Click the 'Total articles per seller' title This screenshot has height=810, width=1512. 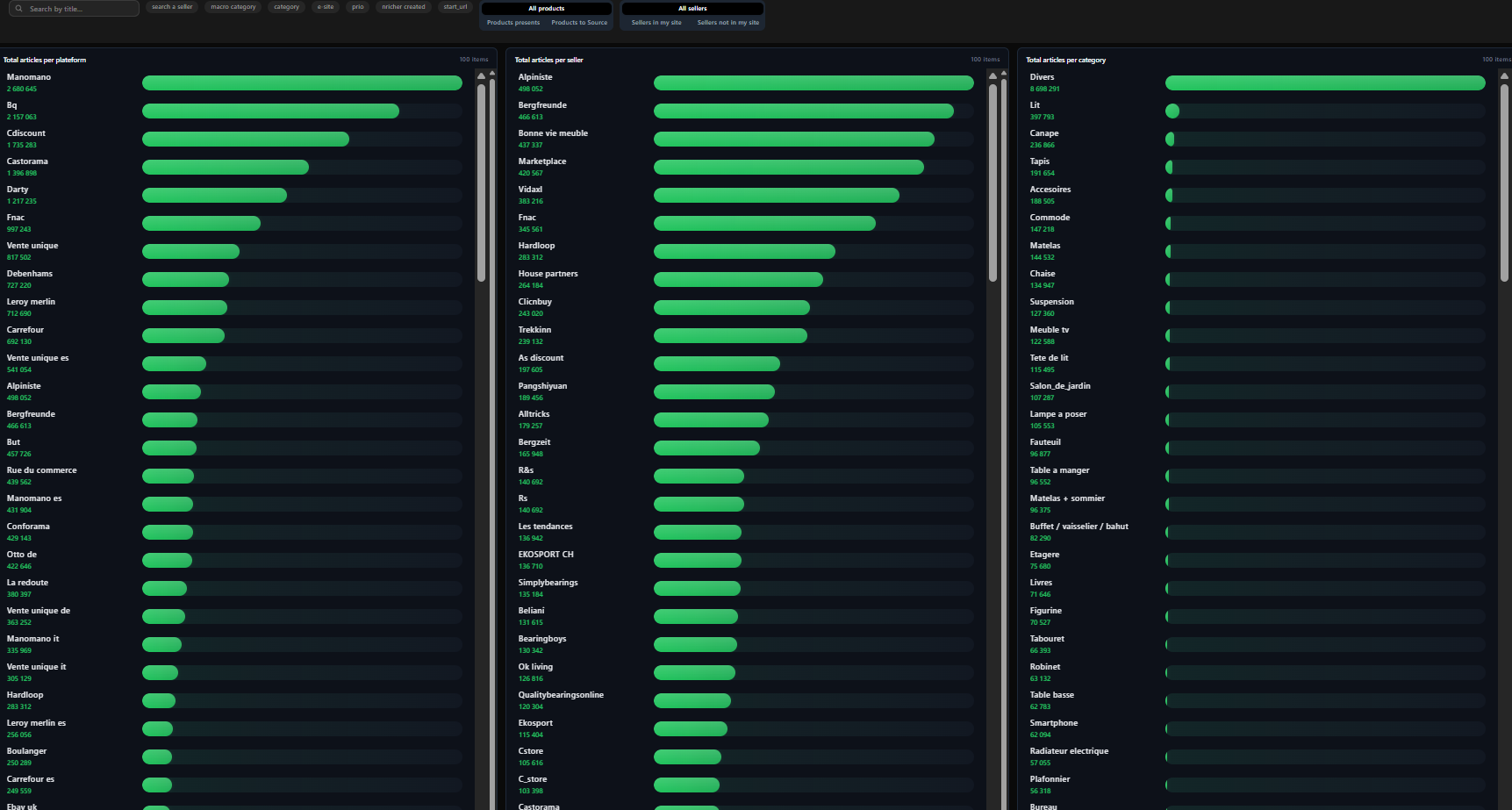pyautogui.click(x=549, y=60)
